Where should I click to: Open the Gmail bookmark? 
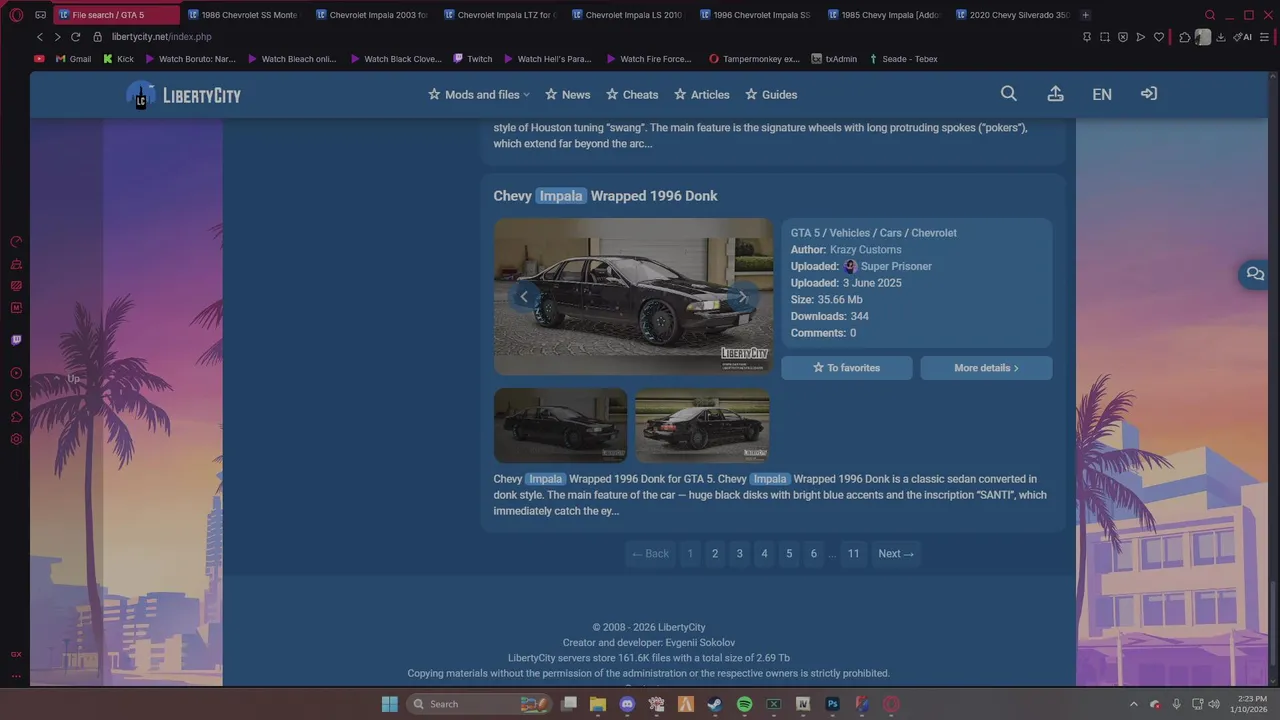(x=73, y=59)
